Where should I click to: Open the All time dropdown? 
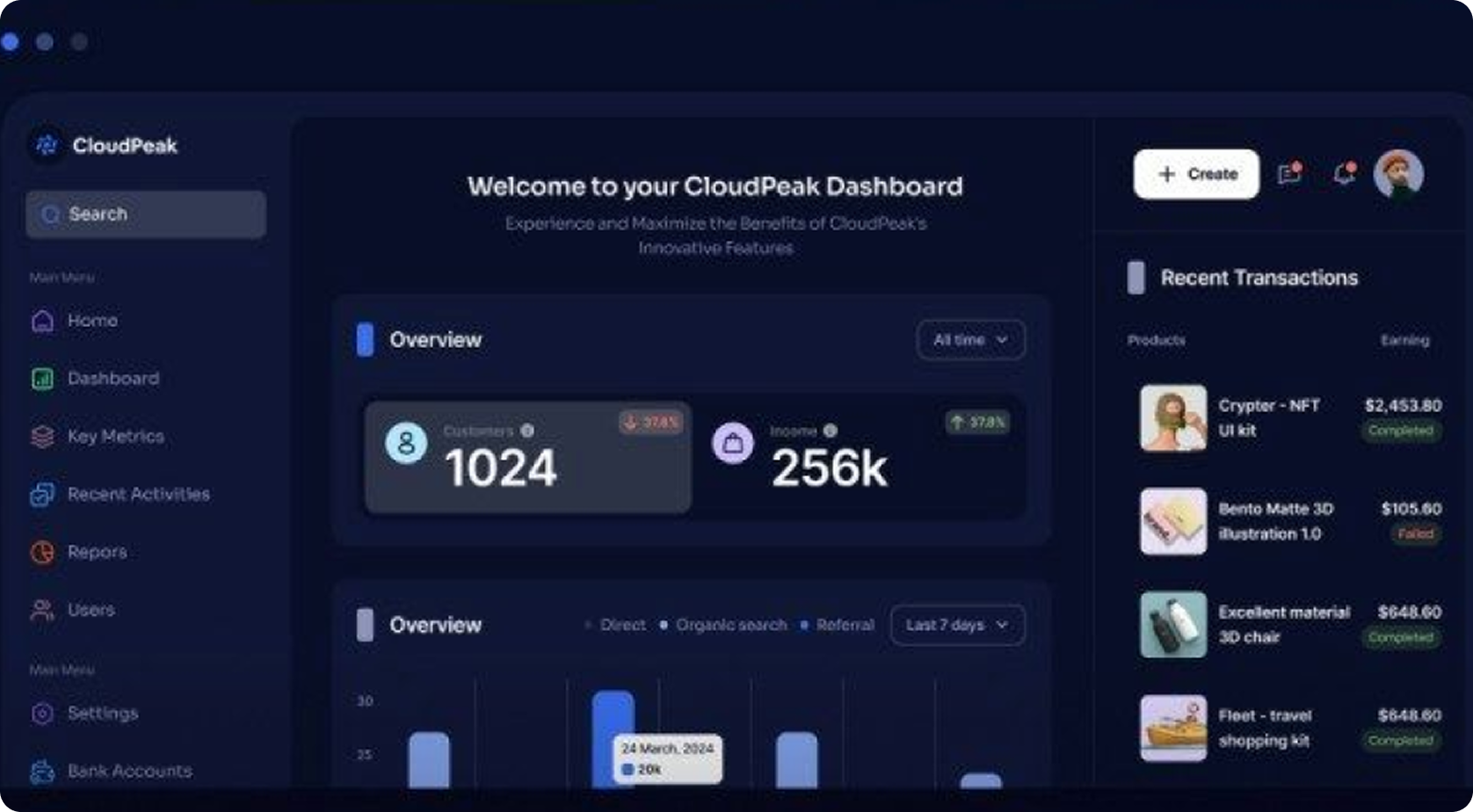coord(971,340)
